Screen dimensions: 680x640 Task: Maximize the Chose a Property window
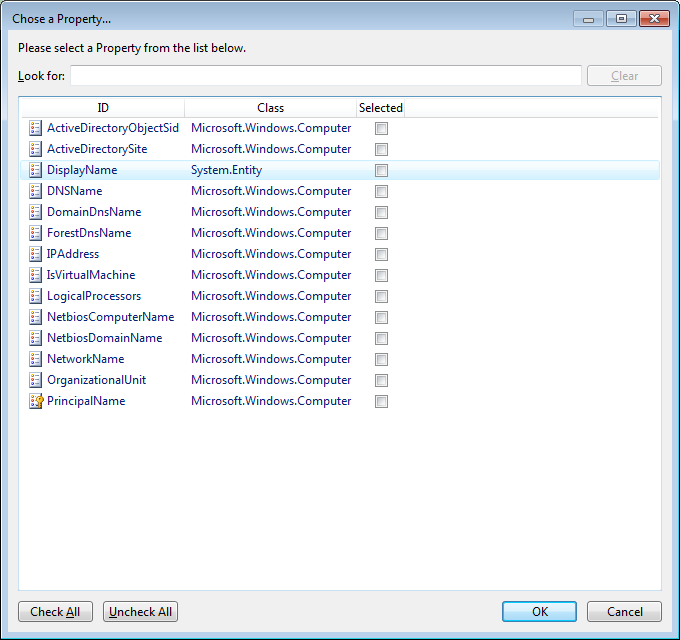621,19
